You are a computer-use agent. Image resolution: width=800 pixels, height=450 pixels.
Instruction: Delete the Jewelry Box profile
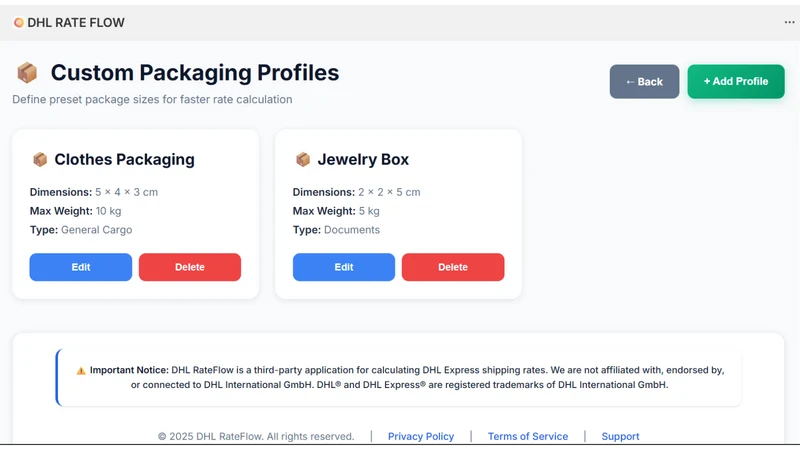(453, 267)
